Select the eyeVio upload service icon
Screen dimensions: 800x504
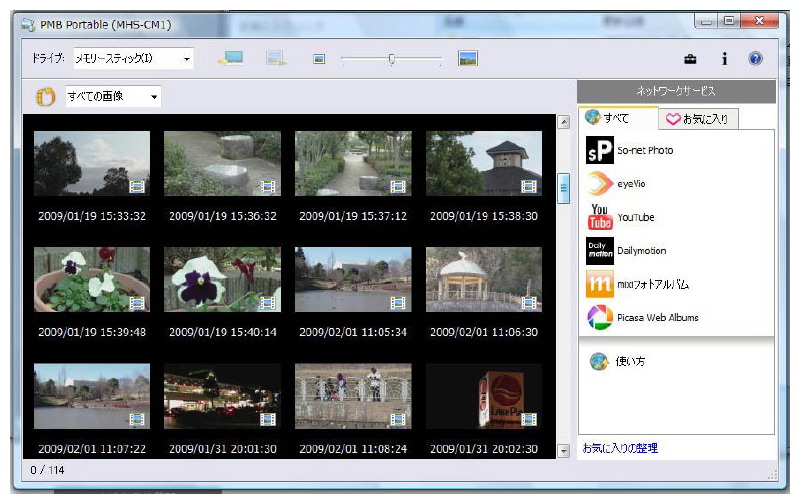[600, 184]
